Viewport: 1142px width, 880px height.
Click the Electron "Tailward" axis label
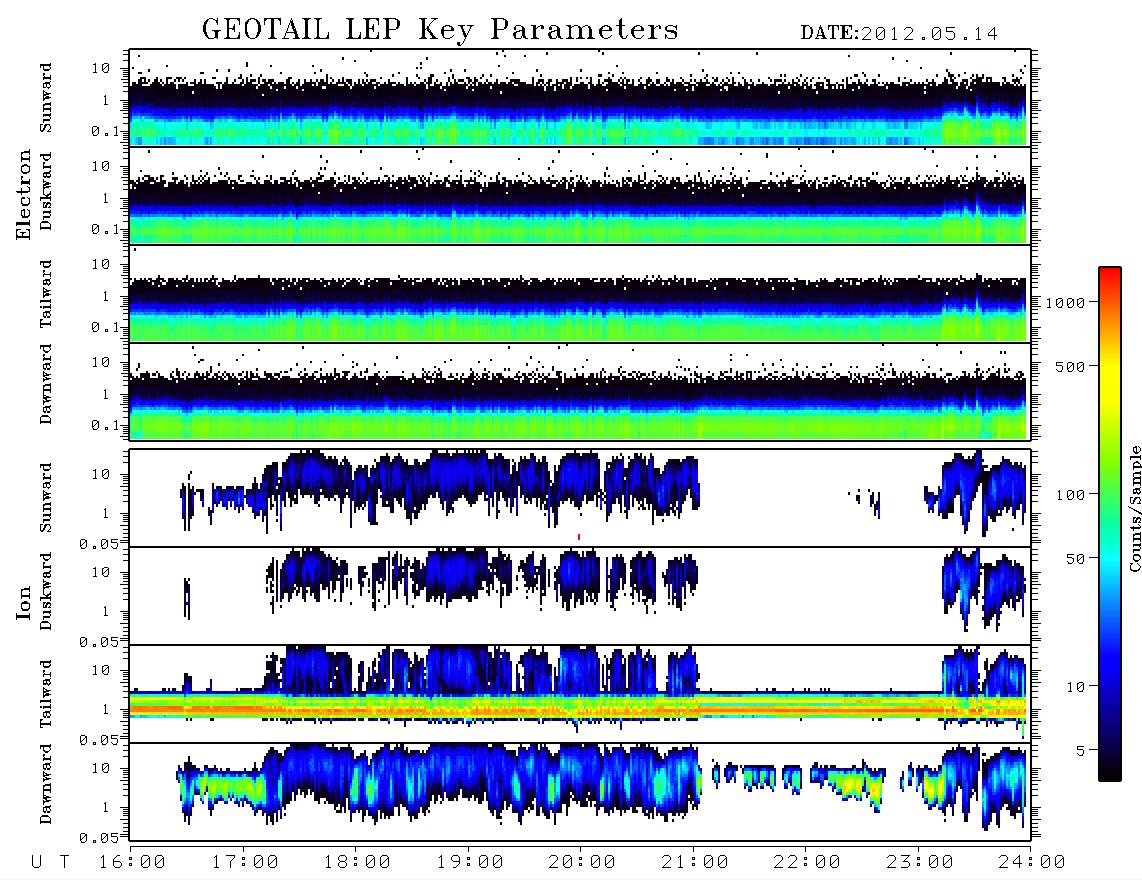tap(46, 294)
